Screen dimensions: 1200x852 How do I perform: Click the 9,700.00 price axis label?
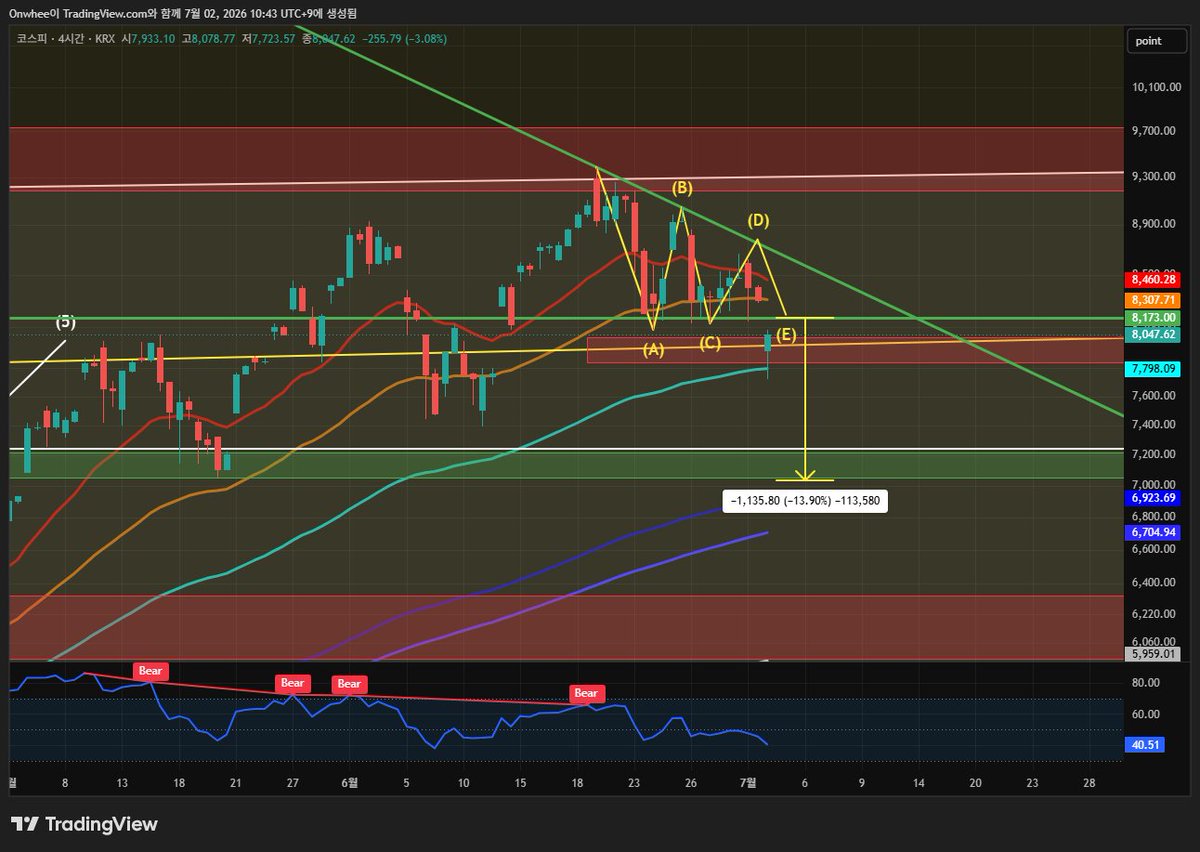tap(1154, 131)
